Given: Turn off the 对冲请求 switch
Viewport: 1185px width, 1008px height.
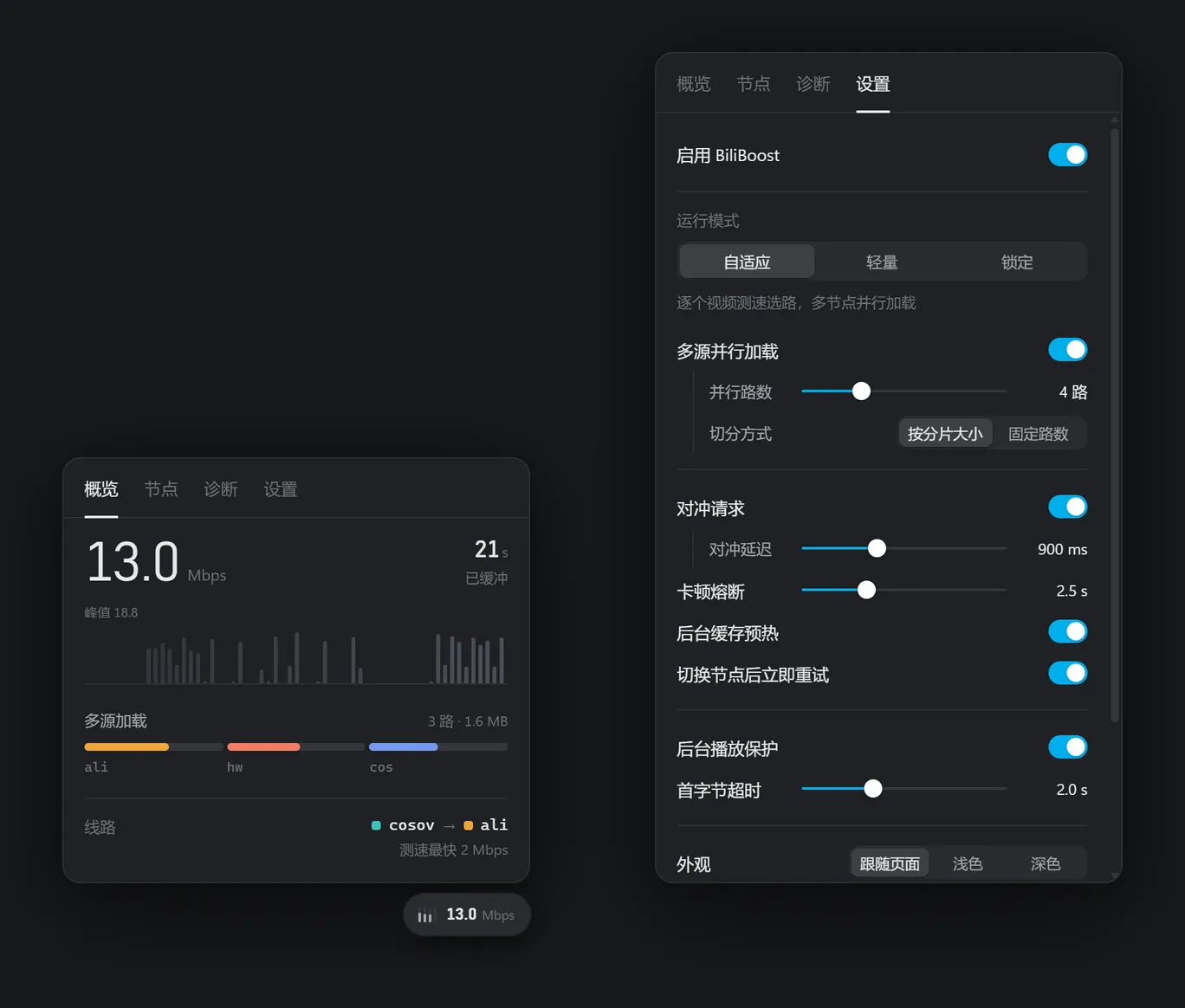Looking at the screenshot, I should pos(1067,507).
